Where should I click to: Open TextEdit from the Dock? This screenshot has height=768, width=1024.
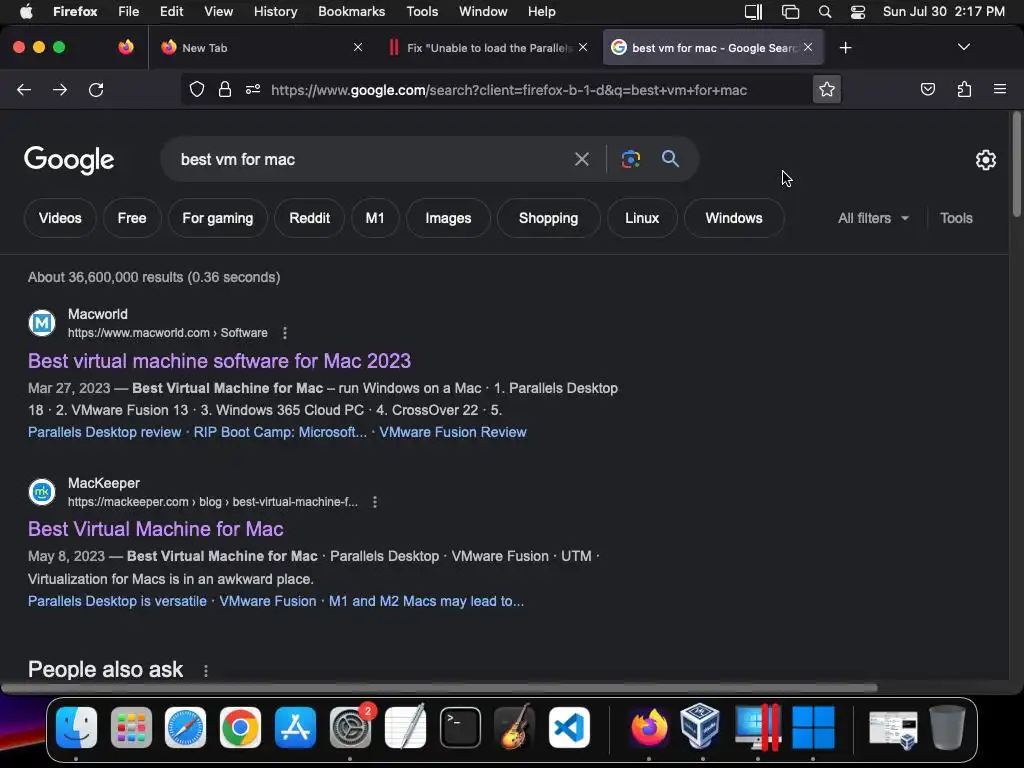click(x=405, y=727)
